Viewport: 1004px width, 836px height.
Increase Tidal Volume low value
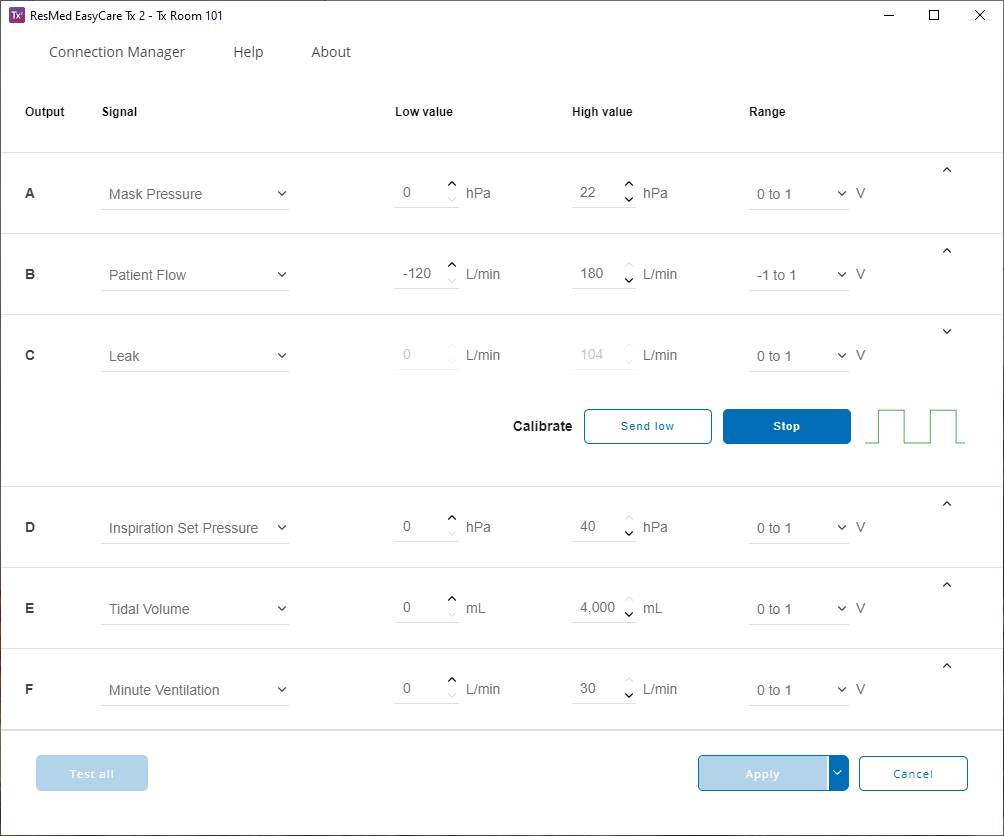coord(452,599)
